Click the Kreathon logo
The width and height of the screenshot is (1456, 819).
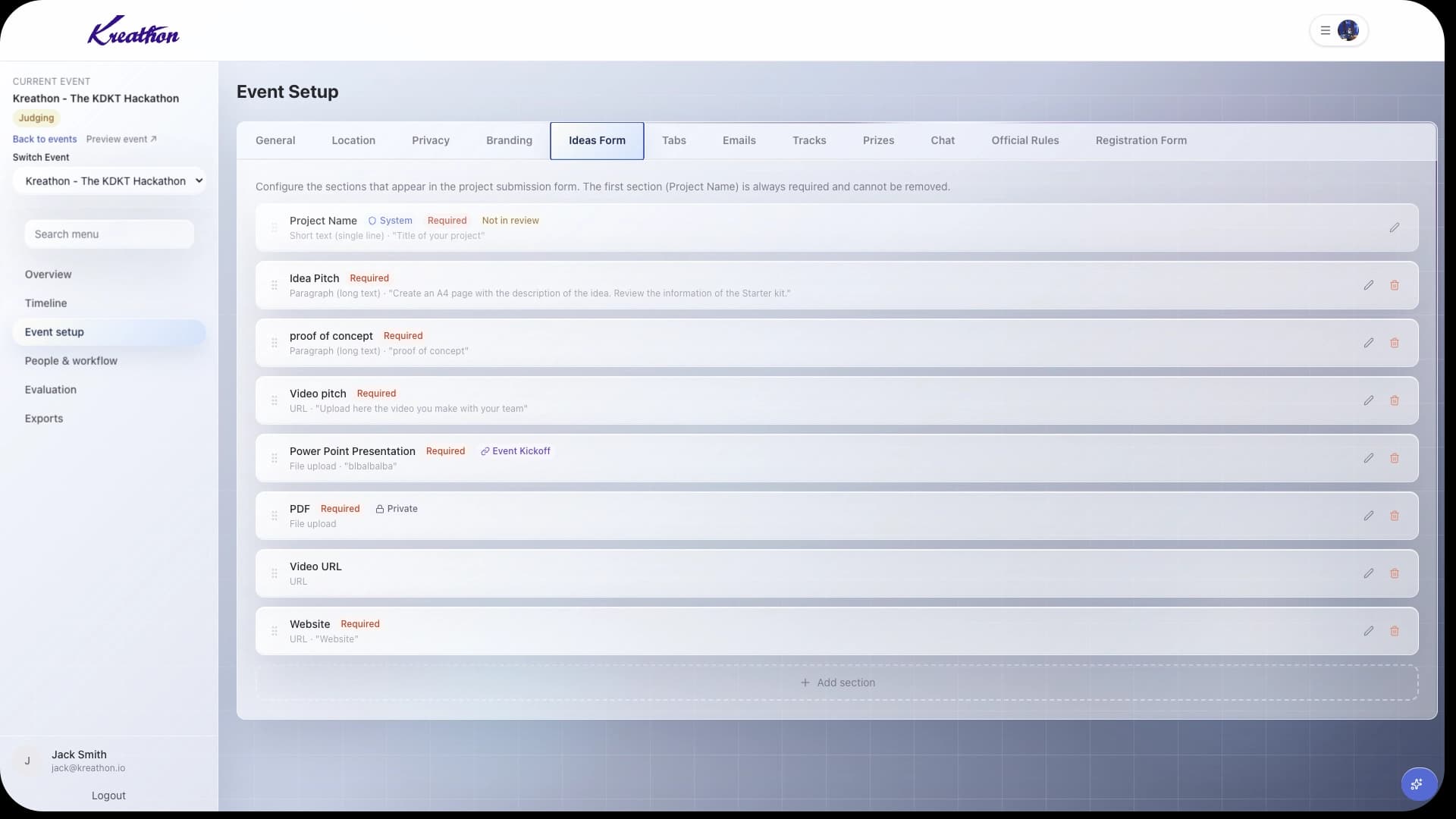133,31
